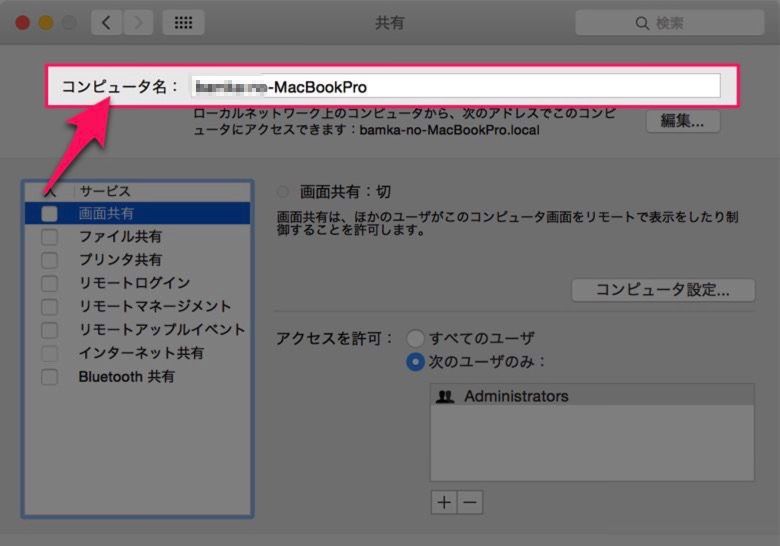
Task: Select インターネット共有 service row
Action: pos(141,353)
